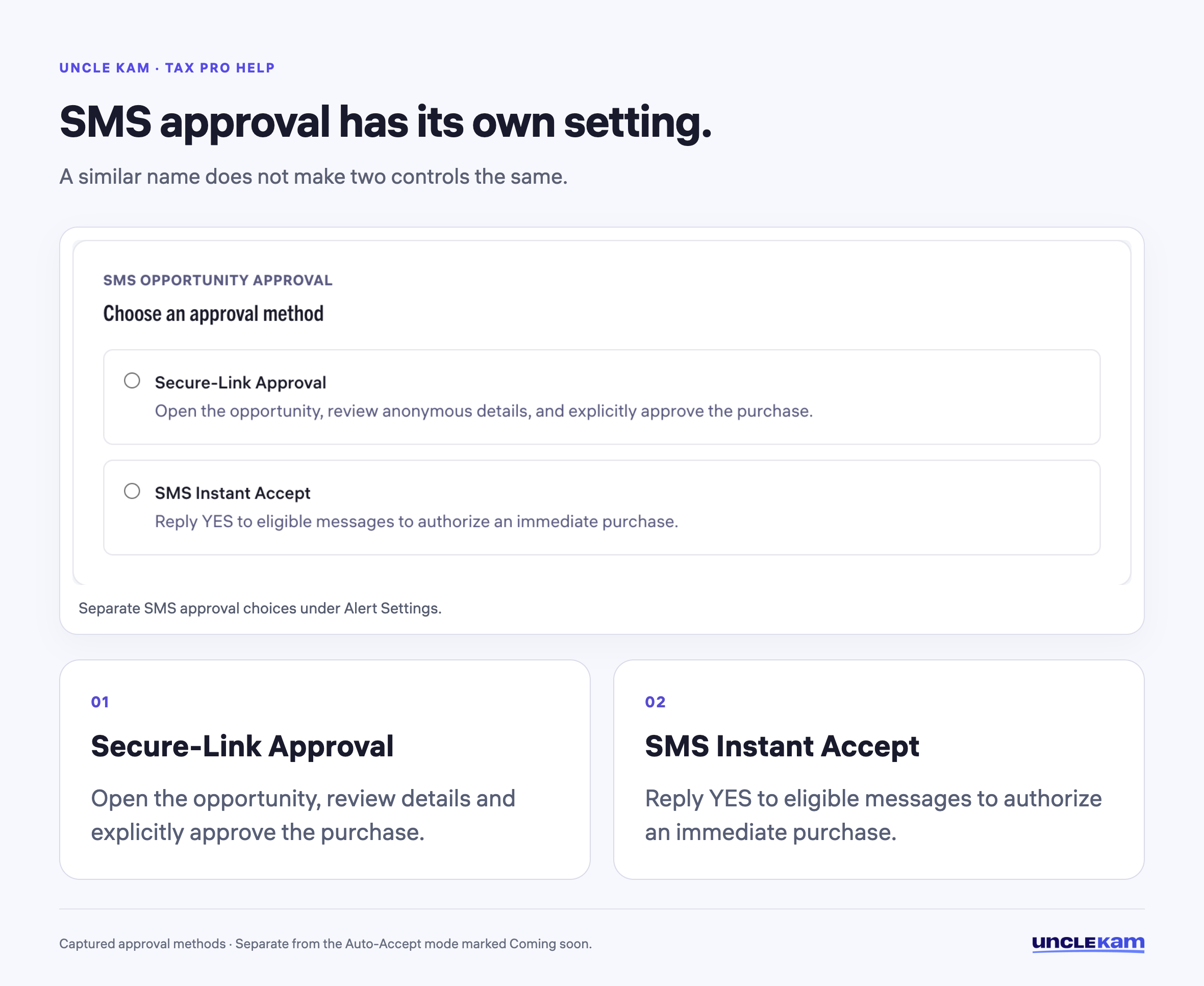Click the 'A similar name does not make' subtitle

pyautogui.click(x=313, y=177)
